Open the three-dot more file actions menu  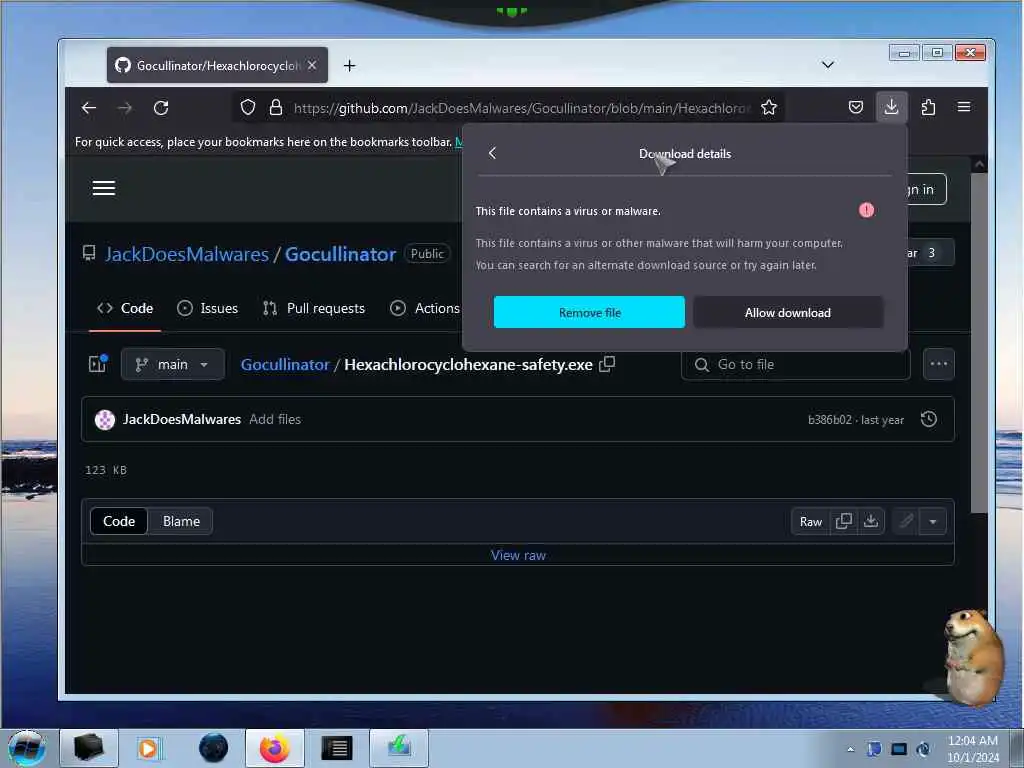click(x=938, y=364)
